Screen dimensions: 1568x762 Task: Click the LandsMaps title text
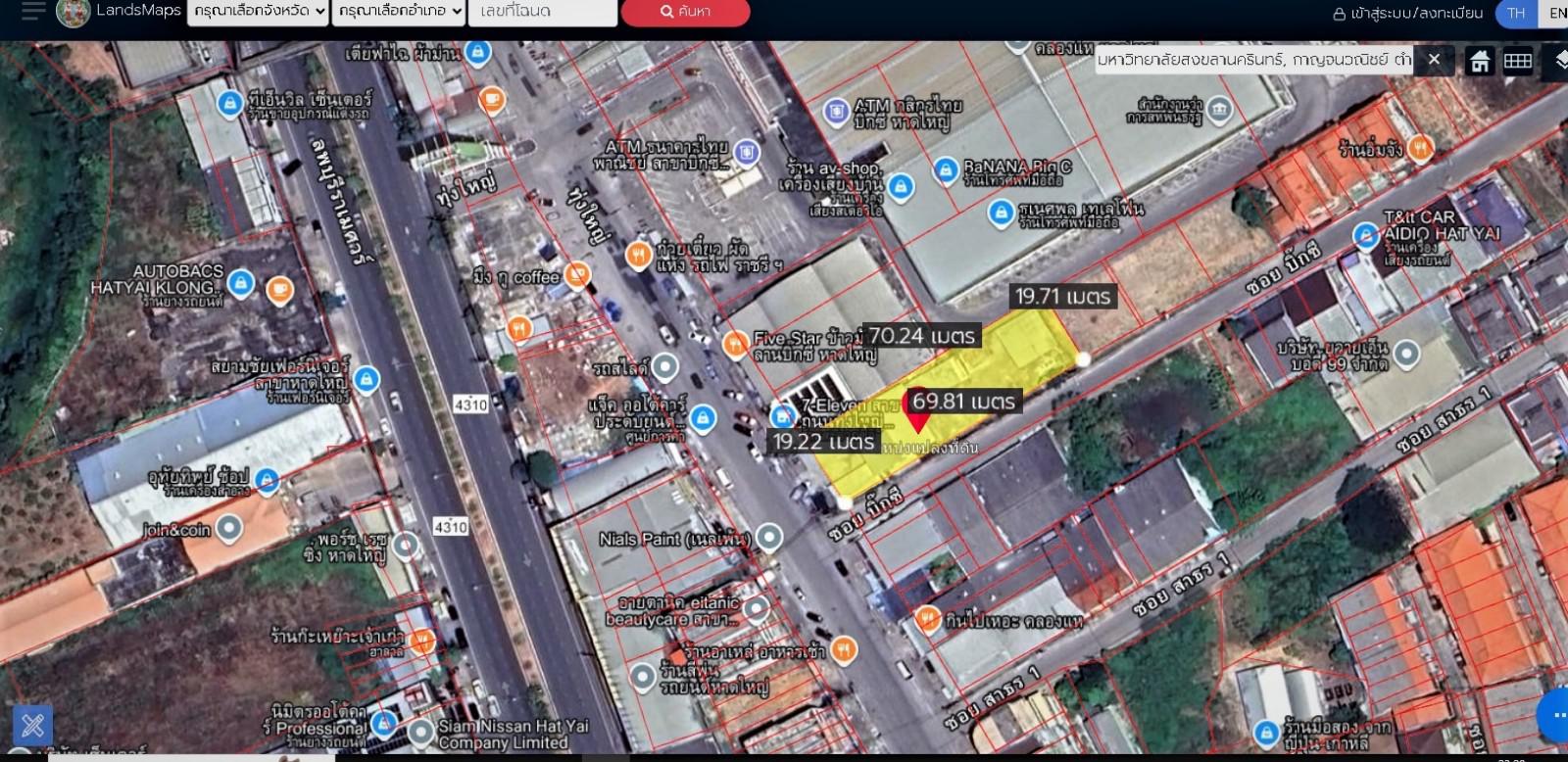point(138,11)
